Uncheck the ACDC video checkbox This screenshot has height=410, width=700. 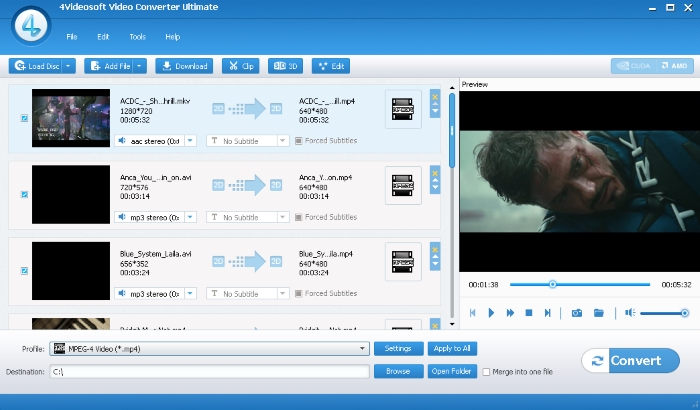click(24, 118)
